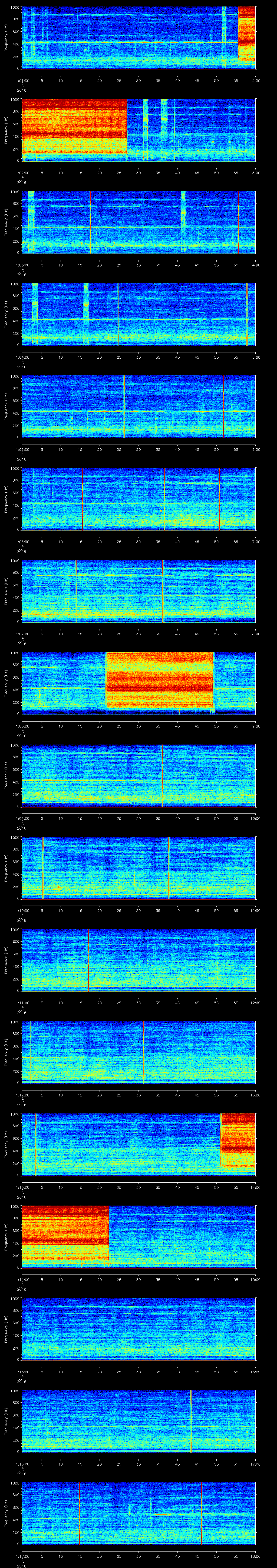Select the red noise block in the 1:08:00 spectrogram
This screenshot has width=277, height=1568.
[160, 681]
